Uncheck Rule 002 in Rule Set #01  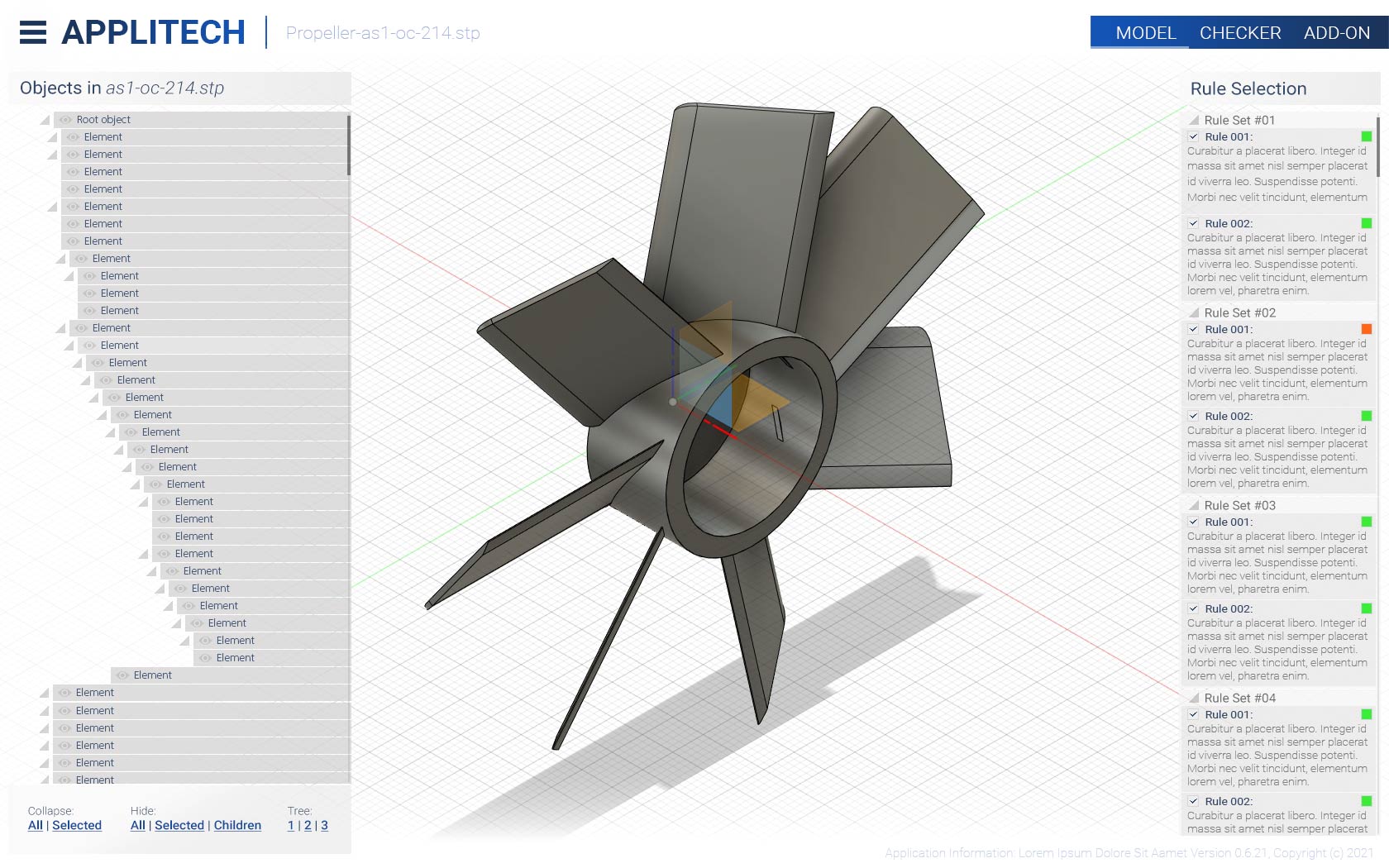point(1193,223)
